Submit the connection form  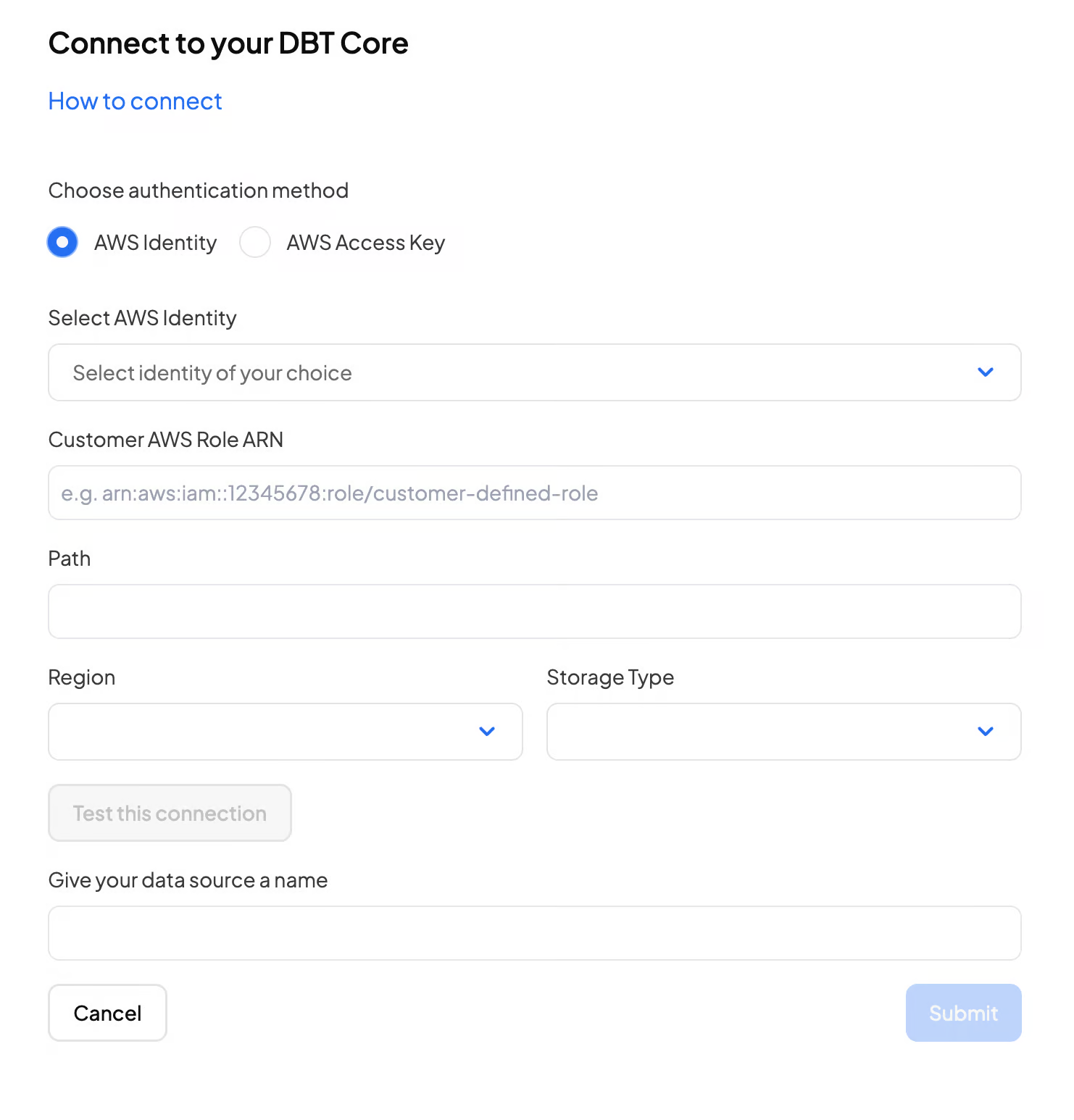(963, 1013)
